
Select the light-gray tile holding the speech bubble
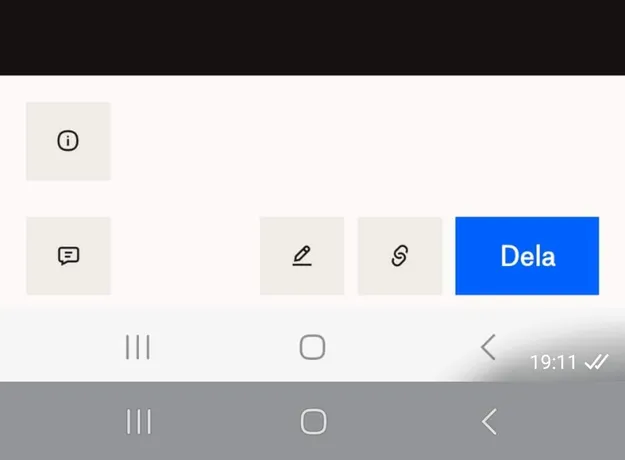tap(69, 256)
